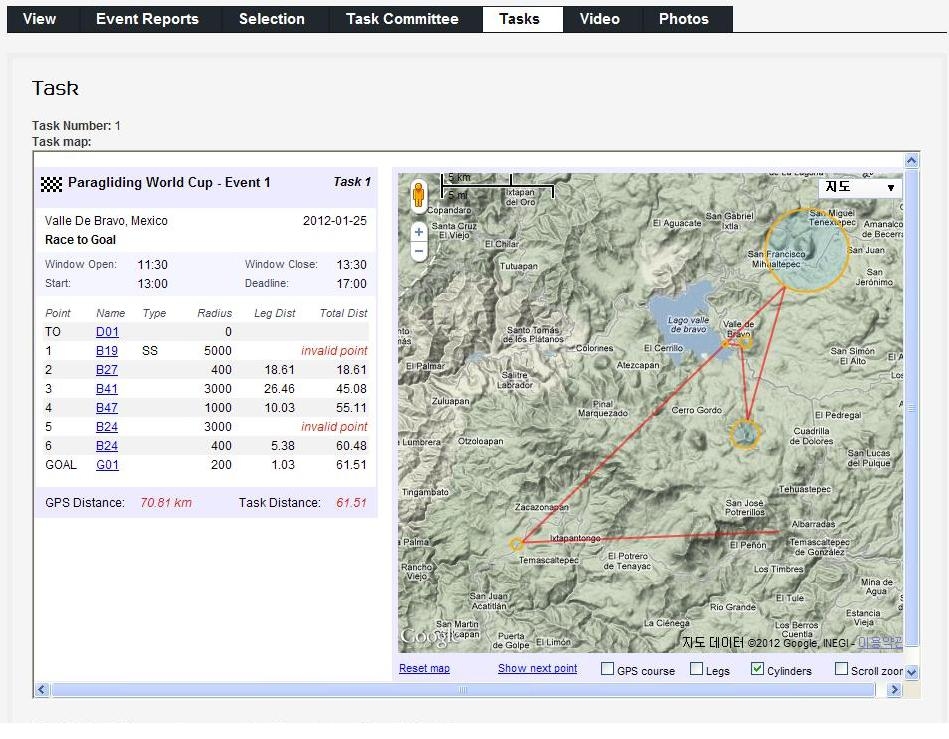Click the Temascaltepec turnpoint cylinder on map
Viewport: 949px width, 739px height.
516,544
